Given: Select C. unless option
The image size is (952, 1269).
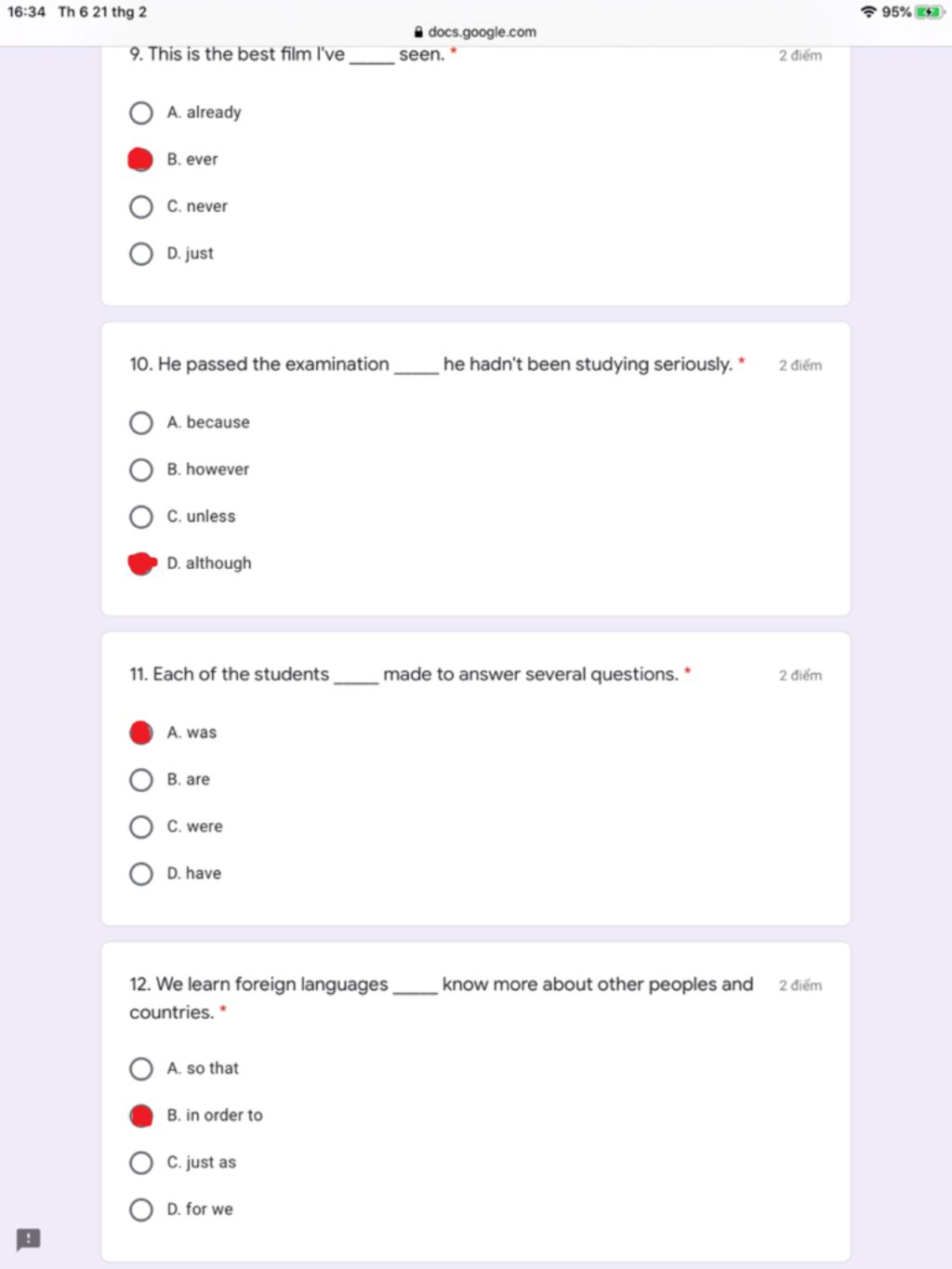Looking at the screenshot, I should 141,517.
